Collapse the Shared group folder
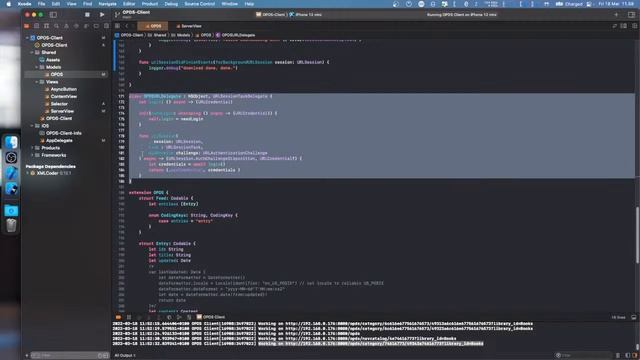Image resolution: width=640 pixels, height=360 pixels. coord(32,53)
